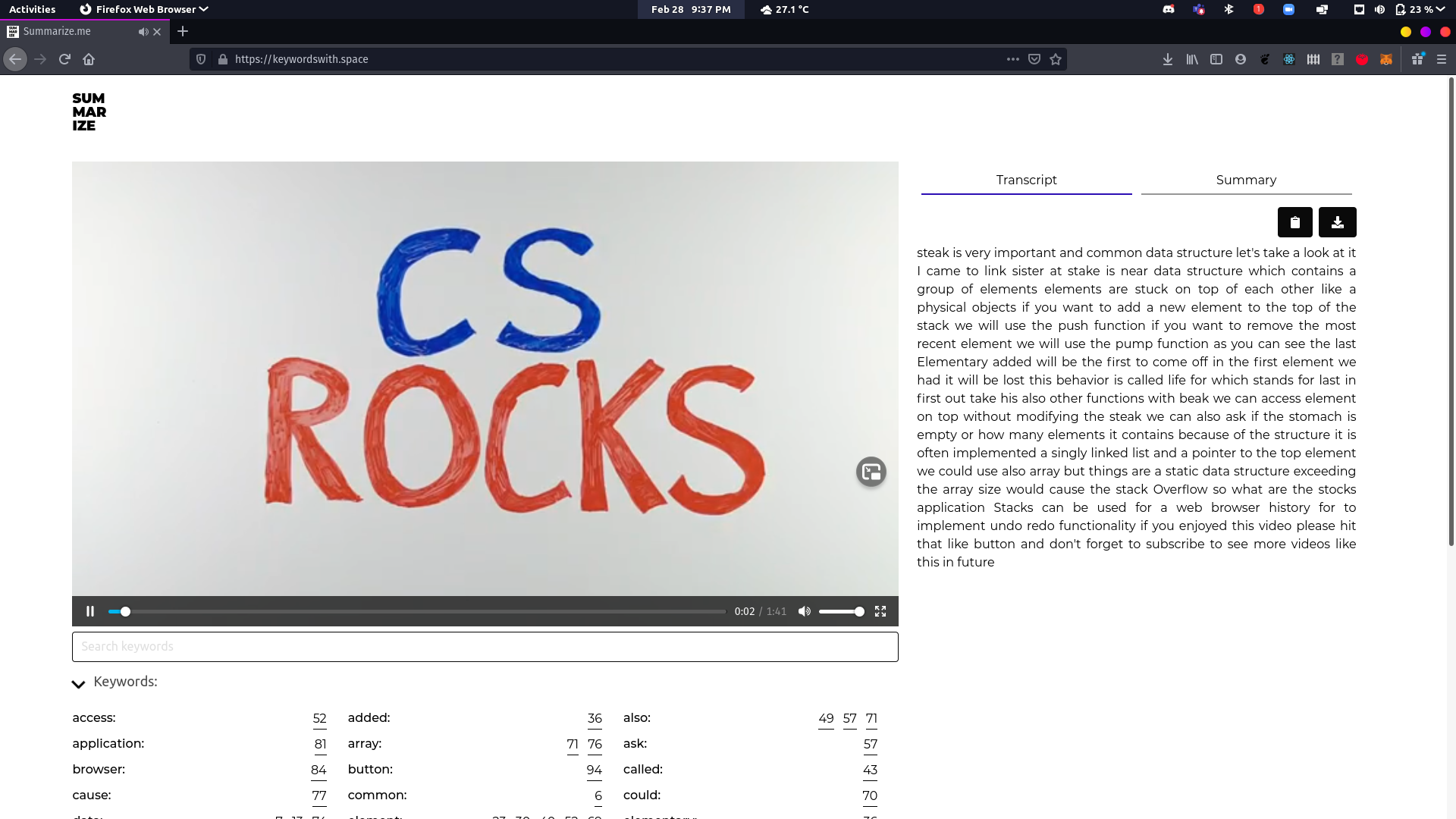Download transcript using download icon button
1456x819 pixels.
[1337, 222]
